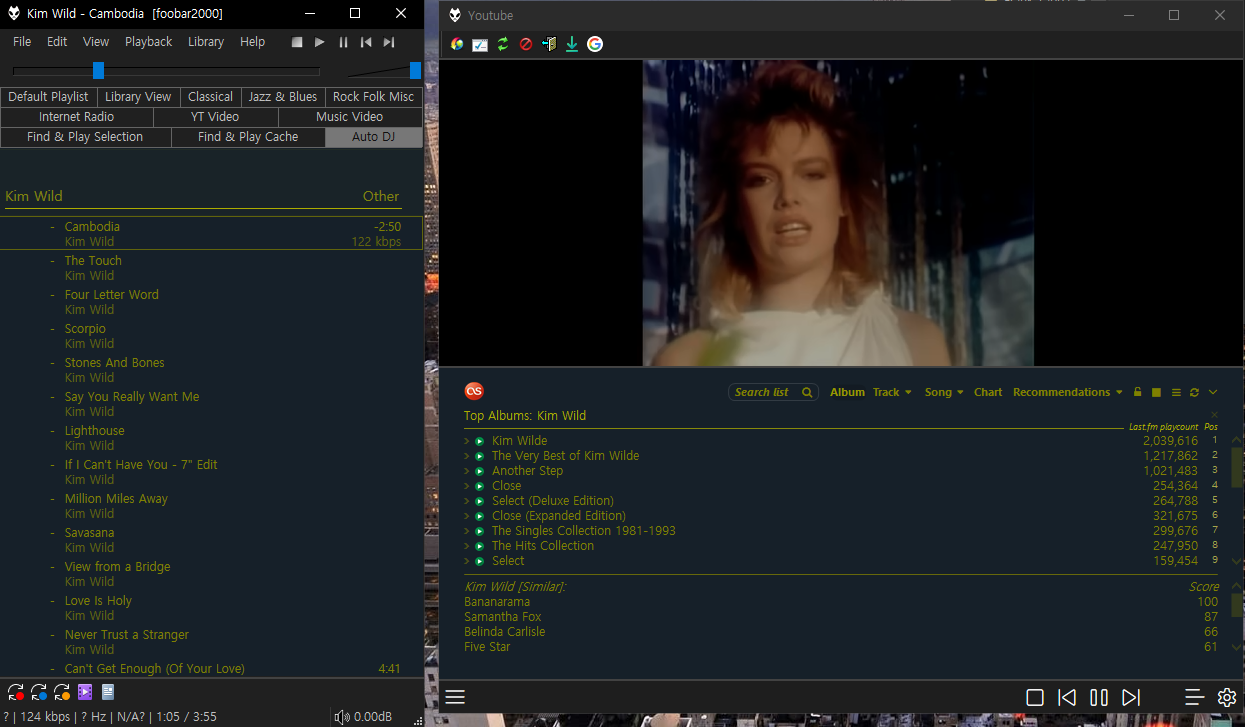Image resolution: width=1245 pixels, height=727 pixels.
Task: Expand 'The Very Best of Kim Wilde' row arrow
Action: click(467, 456)
